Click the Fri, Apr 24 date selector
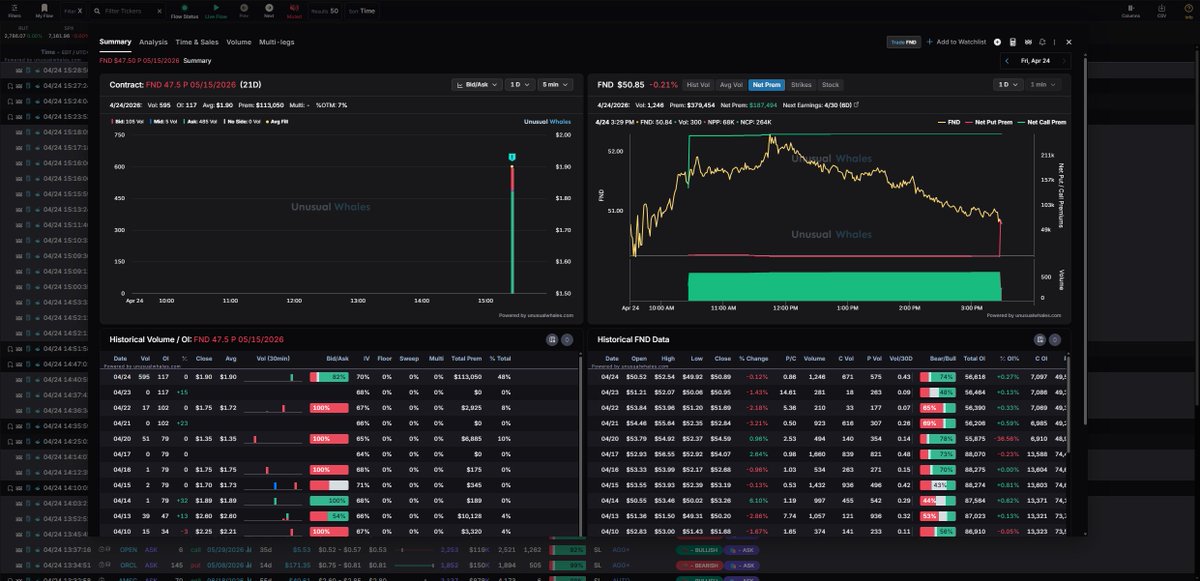 1037,60
